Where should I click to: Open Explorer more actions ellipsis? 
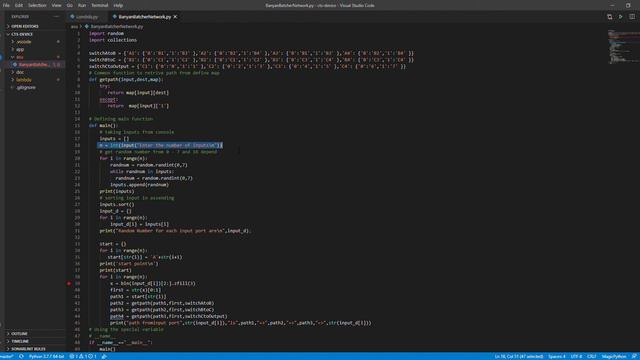pos(56,17)
